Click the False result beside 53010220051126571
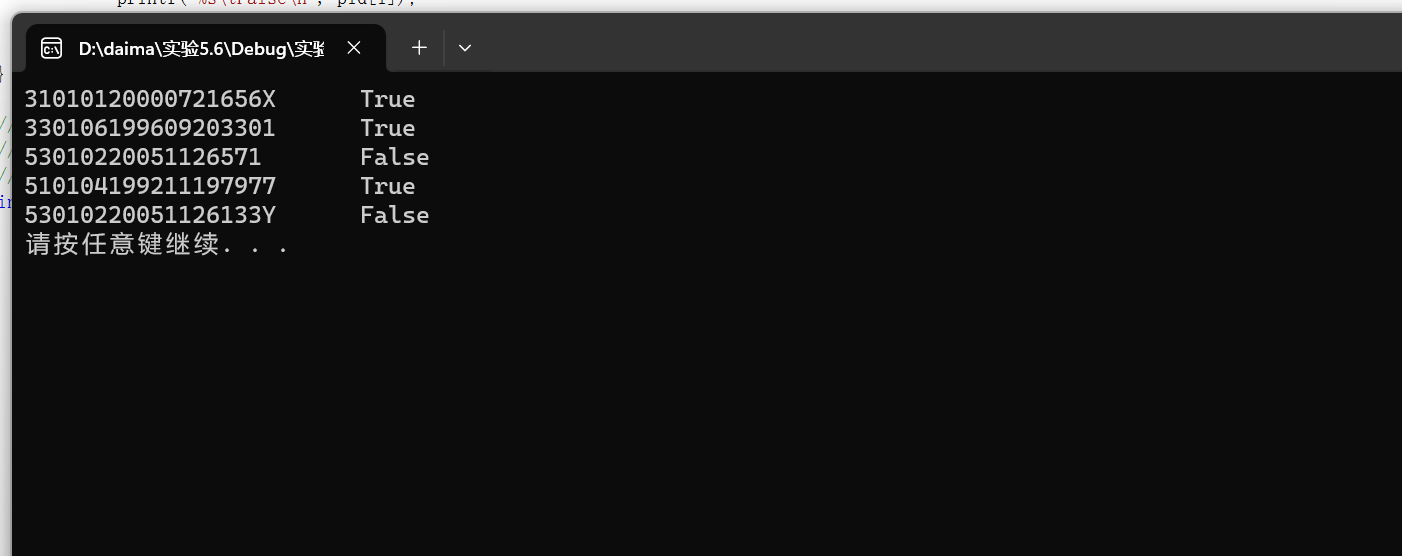1402x556 pixels. click(x=394, y=157)
